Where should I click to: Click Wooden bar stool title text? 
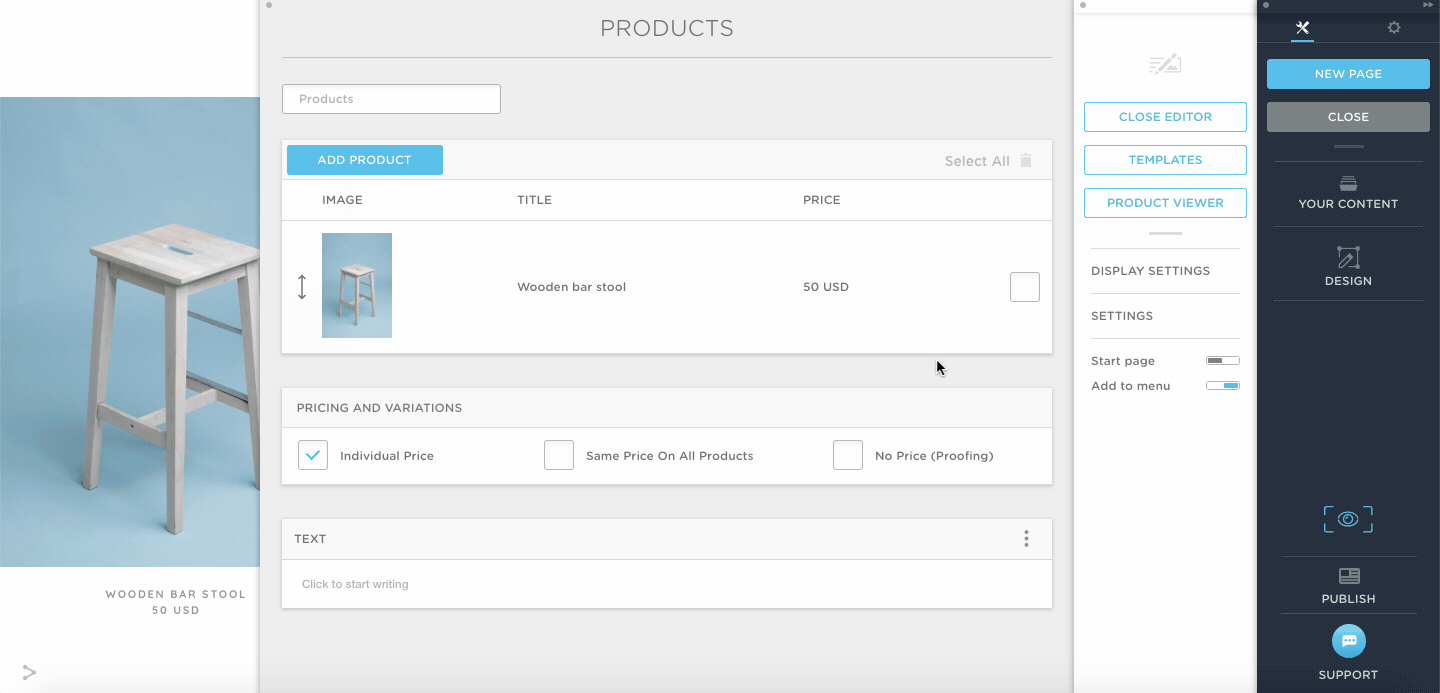[571, 287]
